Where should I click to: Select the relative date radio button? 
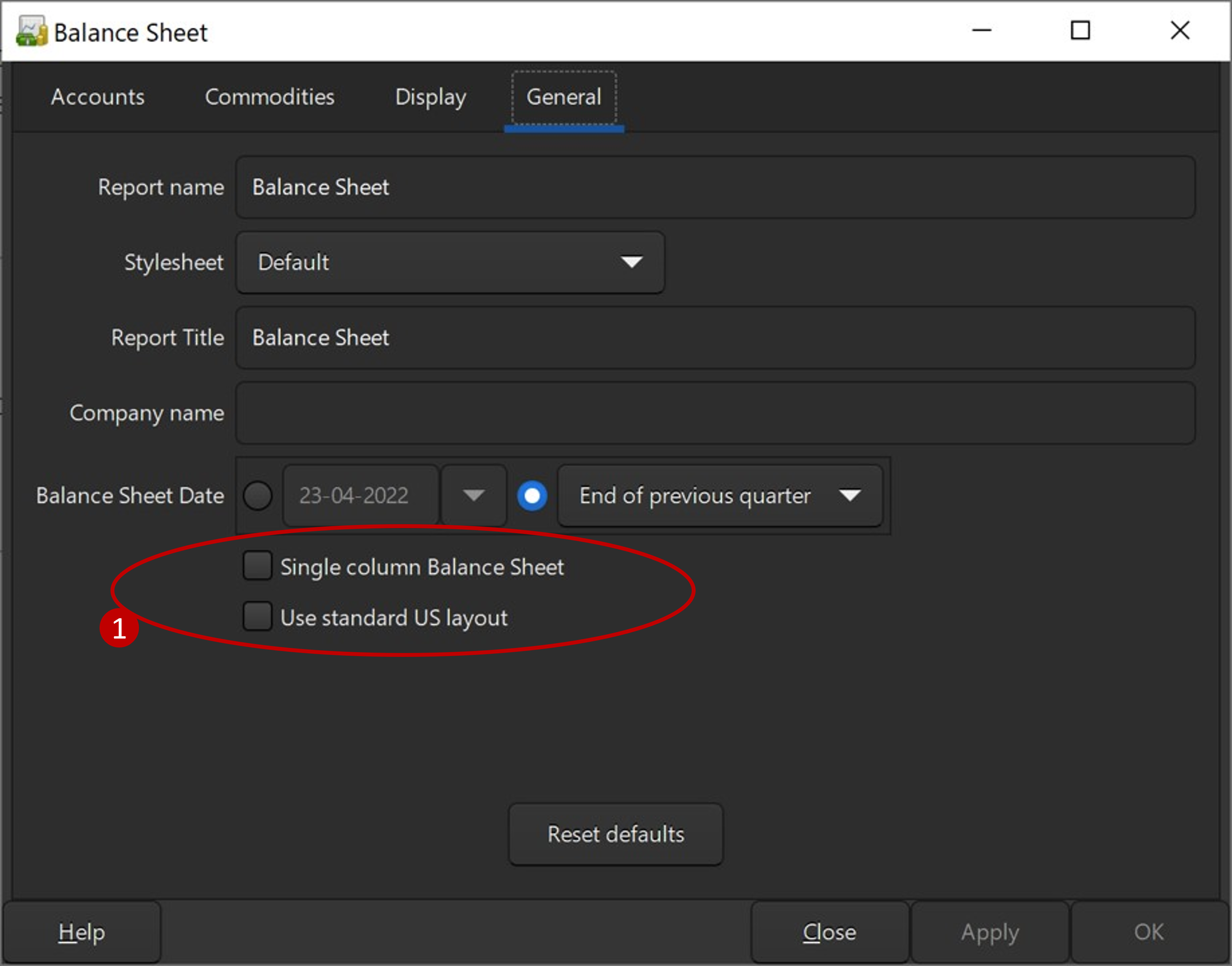point(532,496)
